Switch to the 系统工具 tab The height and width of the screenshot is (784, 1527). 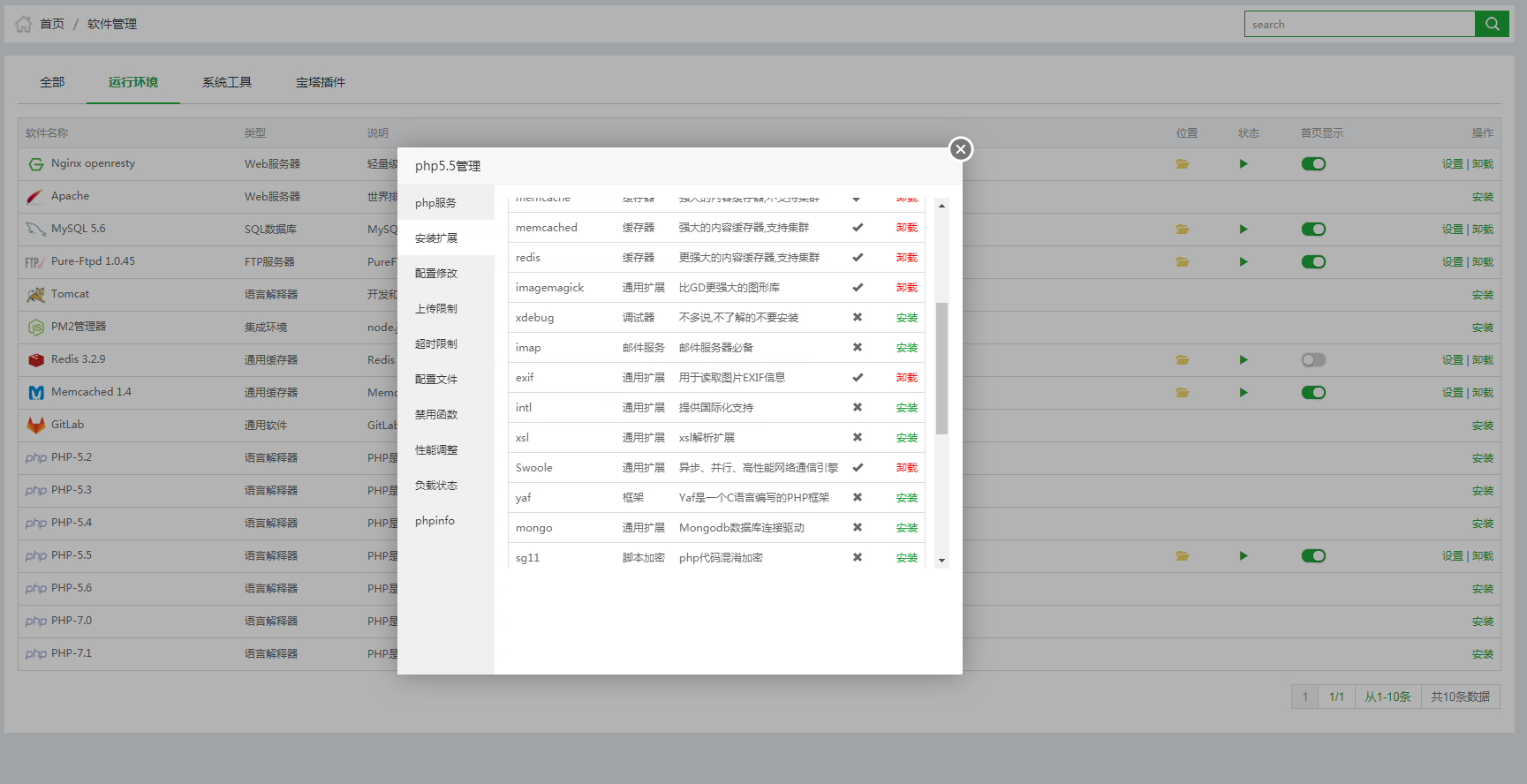227,82
